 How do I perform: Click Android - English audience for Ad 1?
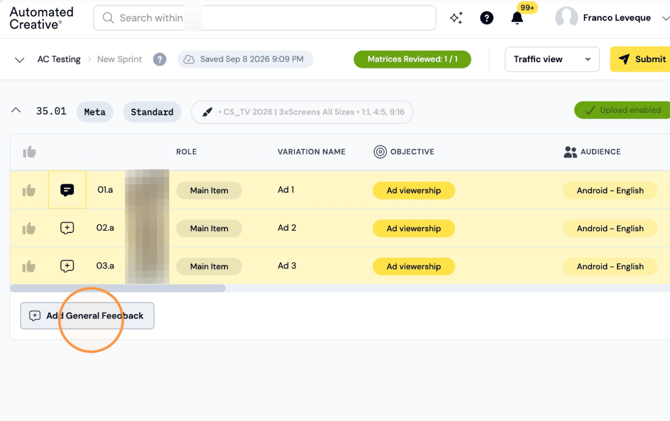click(610, 190)
